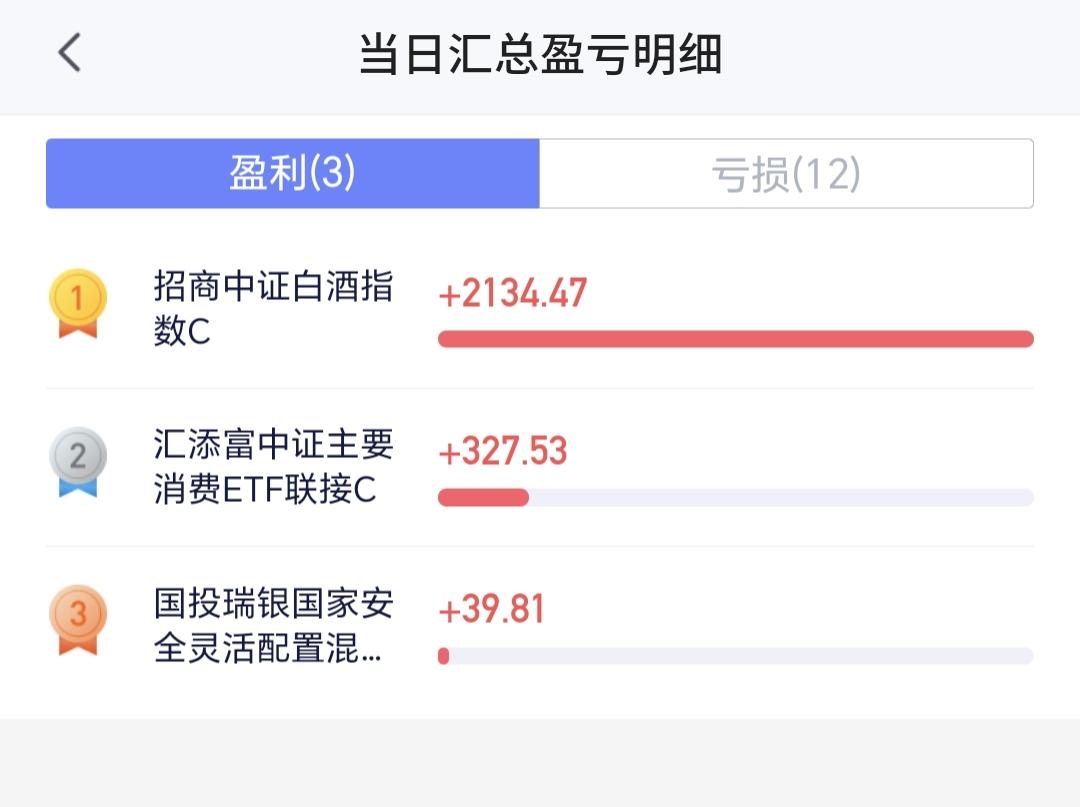
Task: Click the full red bar under +2134.47
Action: (x=735, y=339)
